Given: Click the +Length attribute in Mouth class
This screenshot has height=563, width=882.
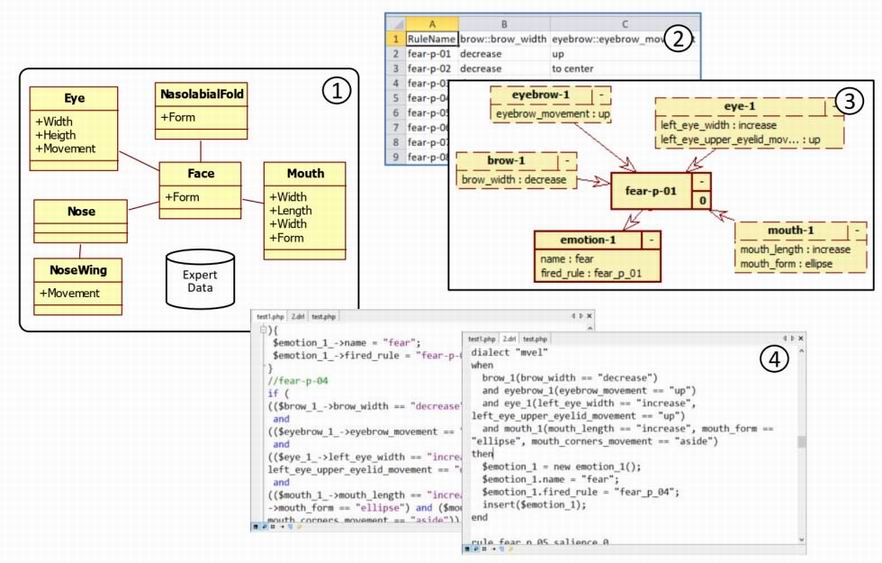Looking at the screenshot, I should coord(290,210).
